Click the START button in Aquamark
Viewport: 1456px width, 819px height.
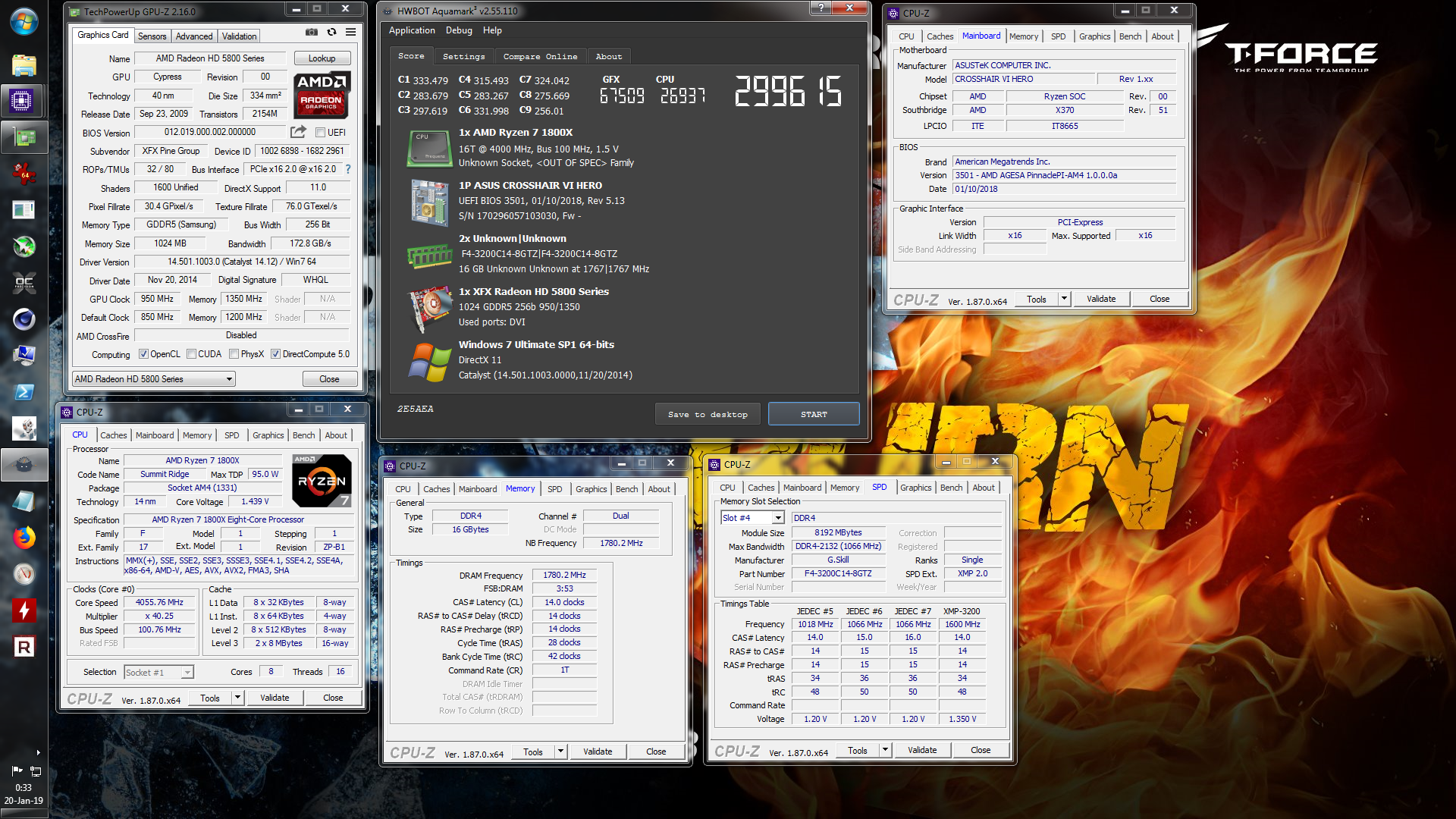pos(814,414)
